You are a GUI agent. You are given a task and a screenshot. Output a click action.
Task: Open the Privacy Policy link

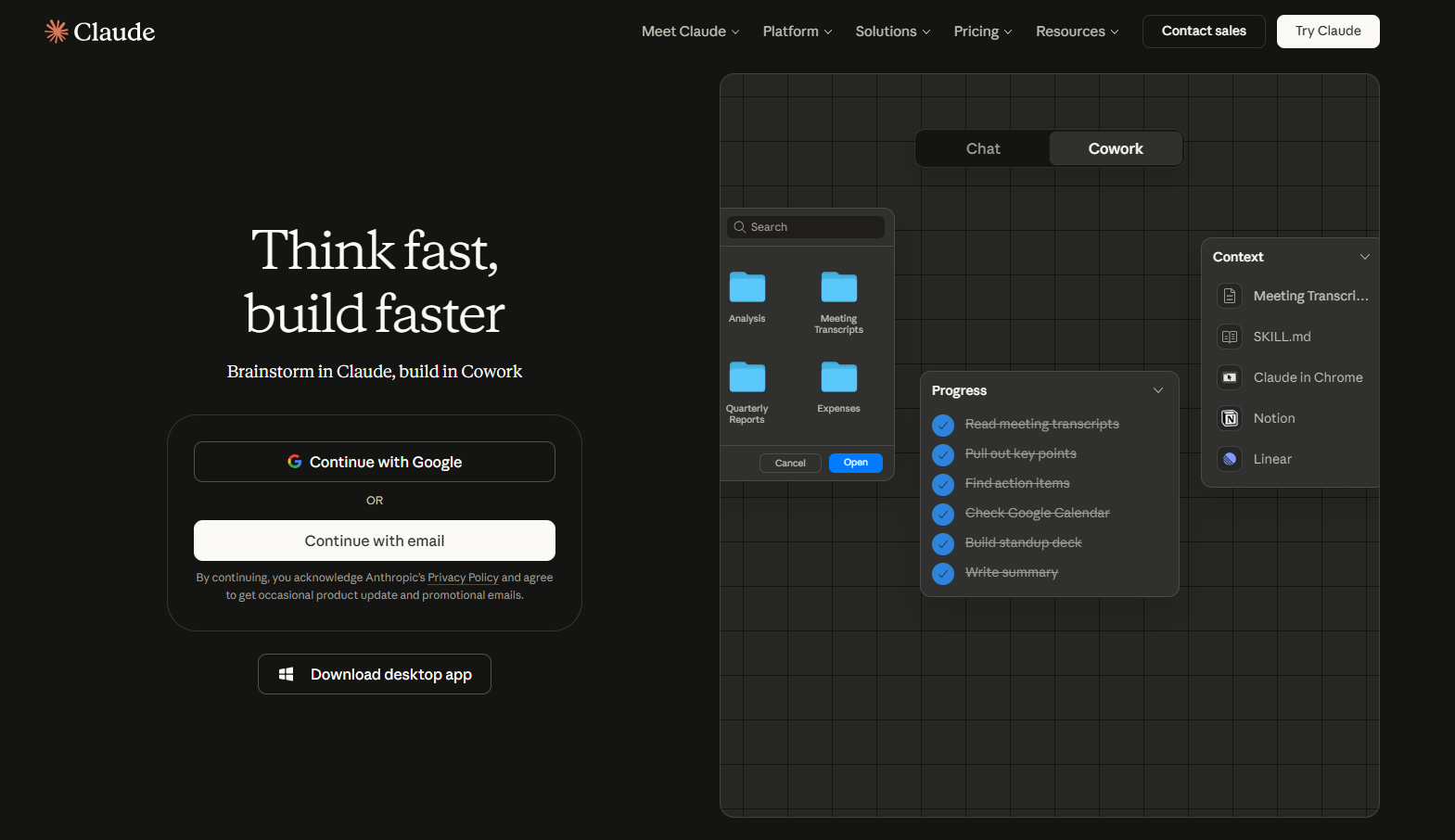[463, 578]
